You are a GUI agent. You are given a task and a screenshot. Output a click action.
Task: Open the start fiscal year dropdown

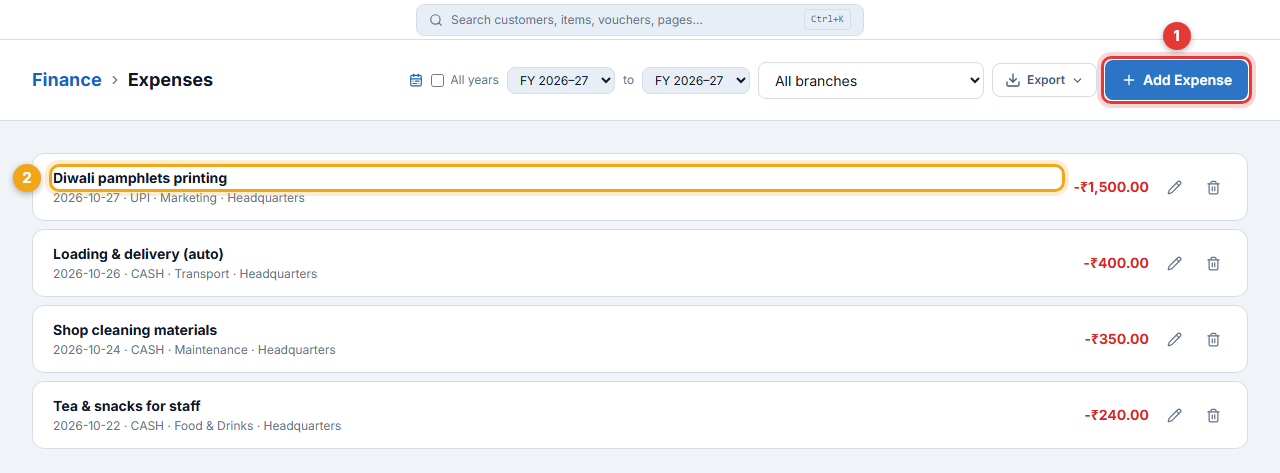561,80
